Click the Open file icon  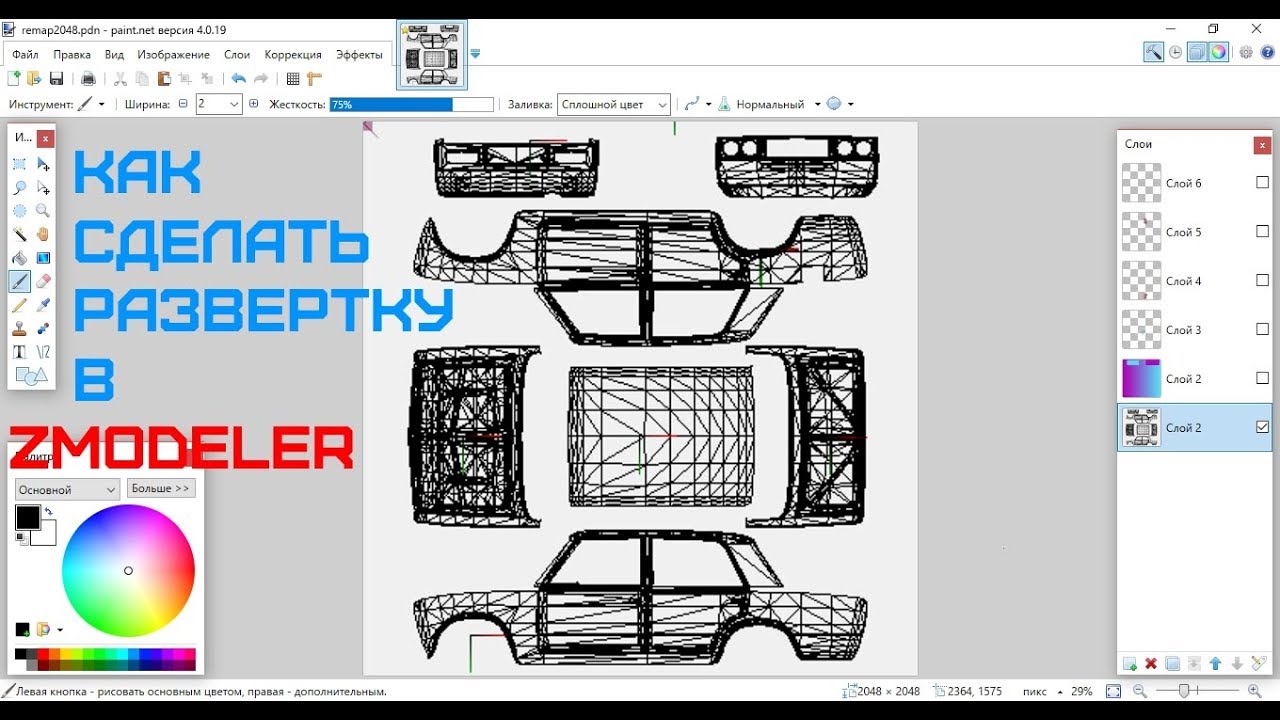pos(34,79)
